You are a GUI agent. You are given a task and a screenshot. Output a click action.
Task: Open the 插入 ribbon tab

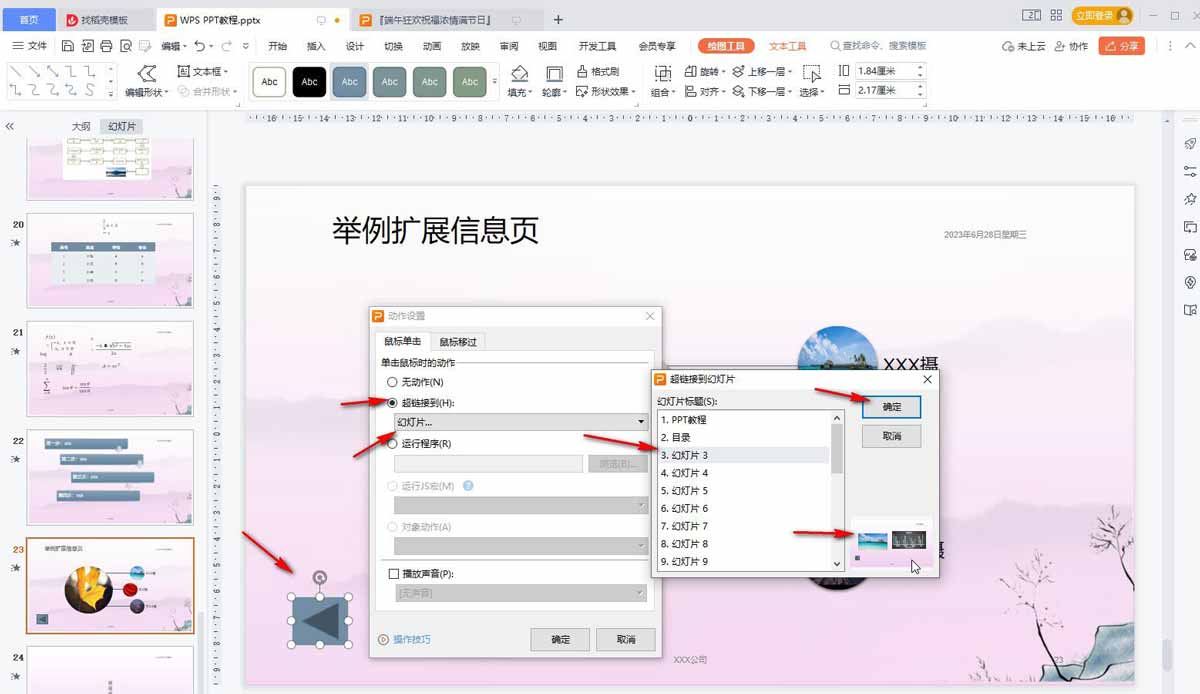pos(316,46)
